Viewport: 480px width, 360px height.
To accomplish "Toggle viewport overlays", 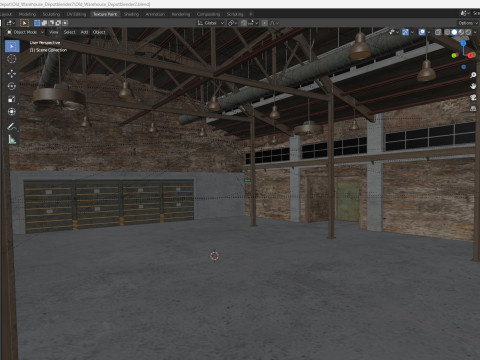I will (422, 32).
